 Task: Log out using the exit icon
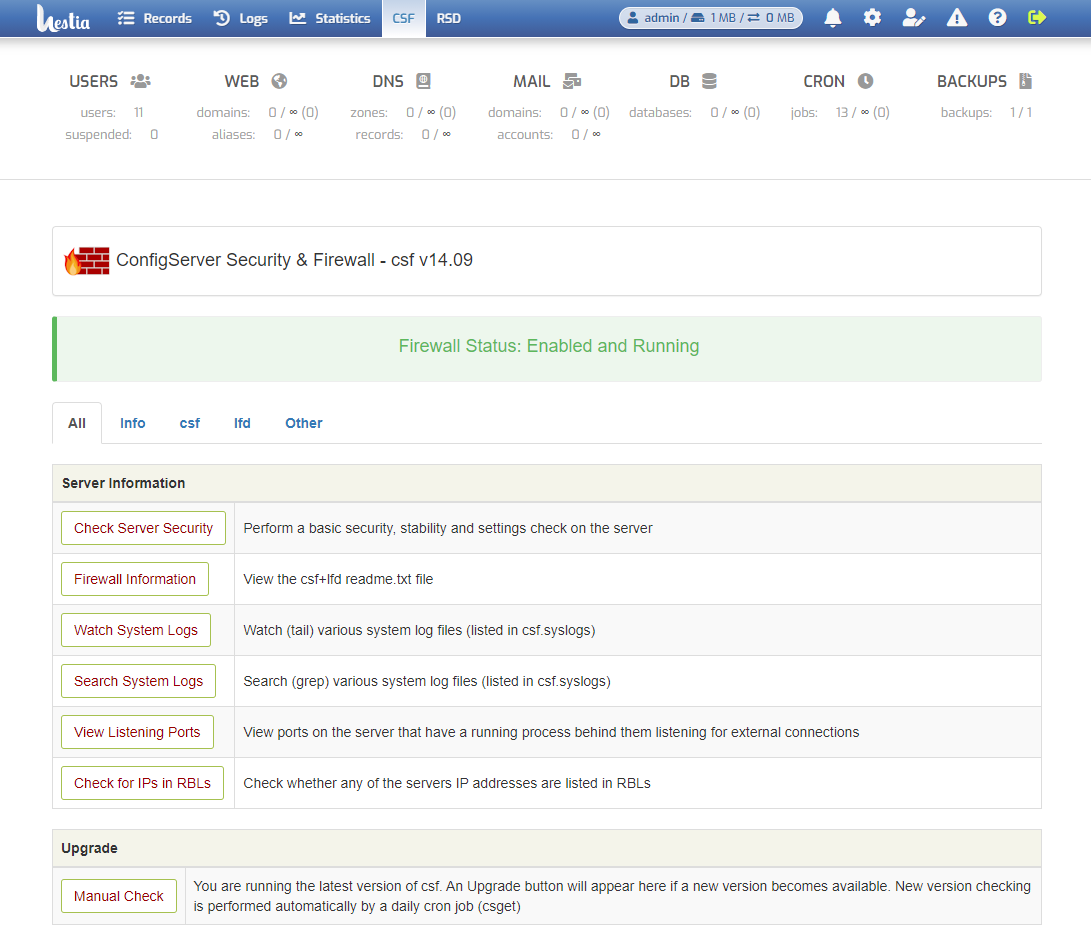click(x=1037, y=18)
